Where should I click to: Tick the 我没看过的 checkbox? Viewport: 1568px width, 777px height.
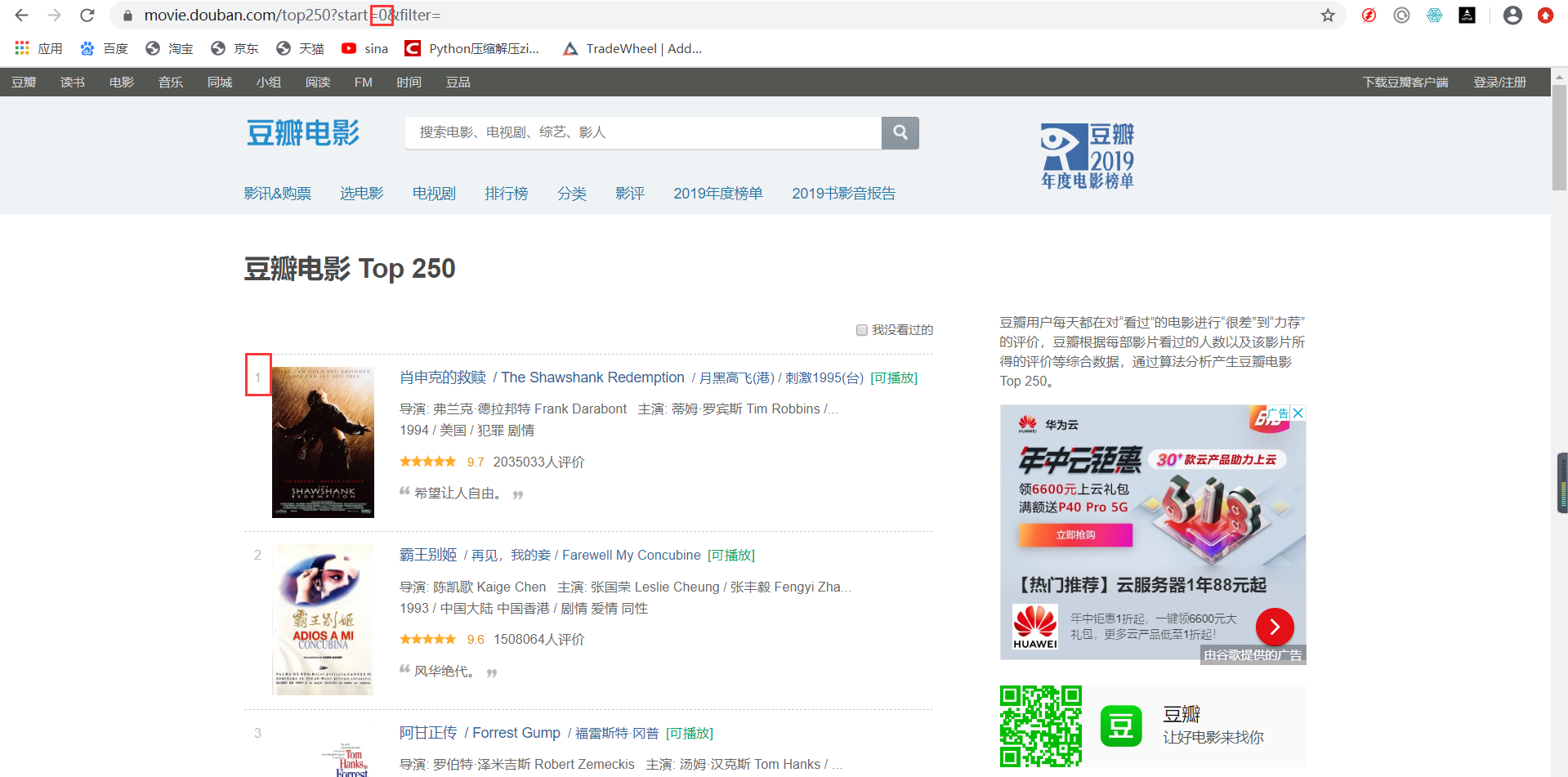pos(861,330)
